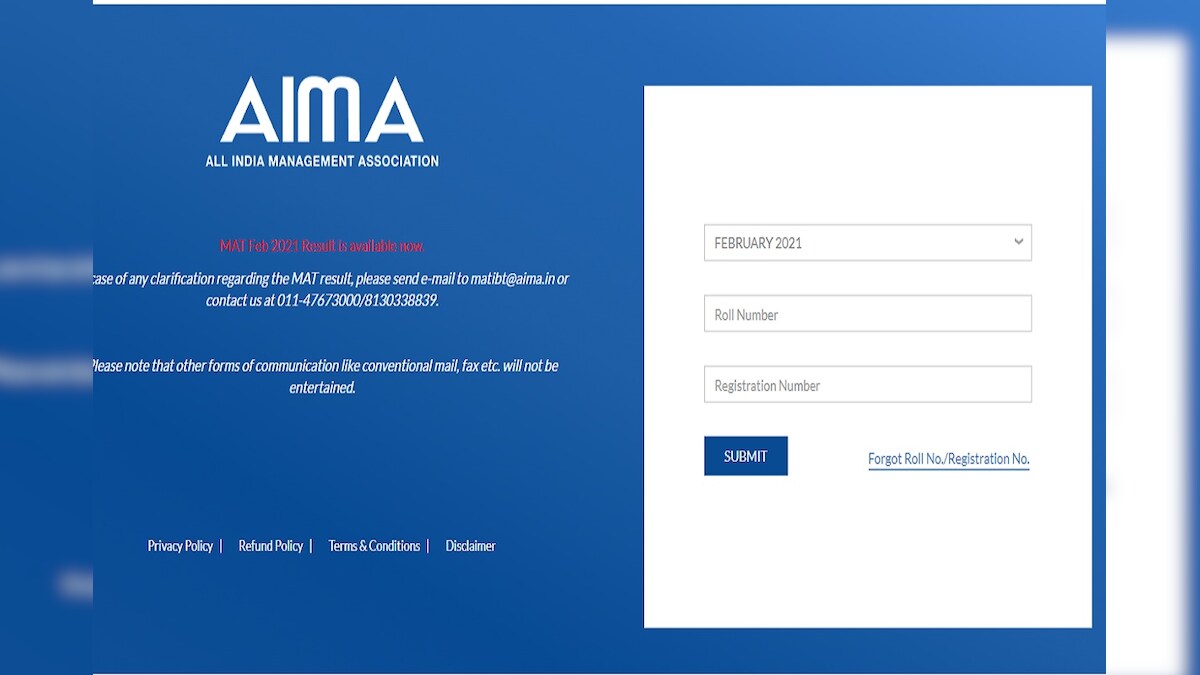Screen dimensions: 1200x675
Task: Open the Refund Policy page
Action: pyautogui.click(x=270, y=545)
